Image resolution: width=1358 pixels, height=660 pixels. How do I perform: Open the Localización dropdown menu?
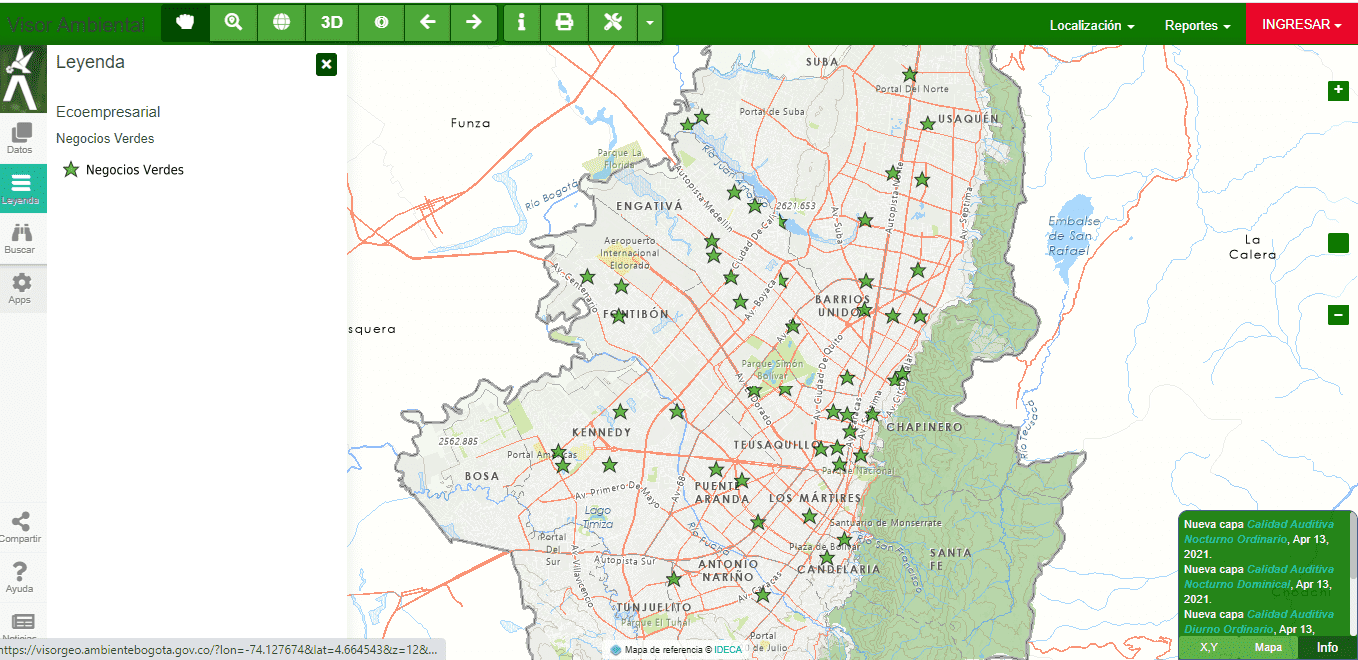[1091, 25]
